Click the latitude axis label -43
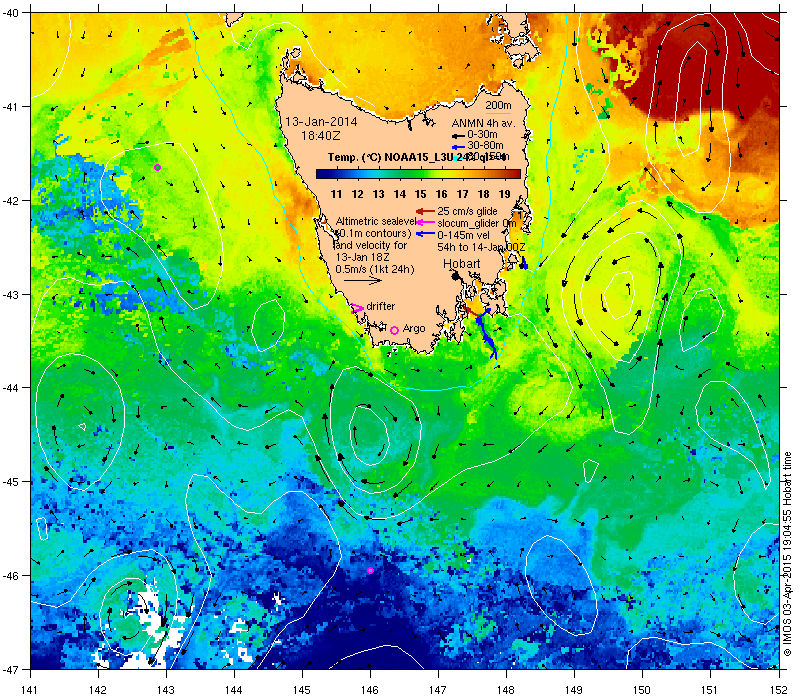 click(10, 294)
